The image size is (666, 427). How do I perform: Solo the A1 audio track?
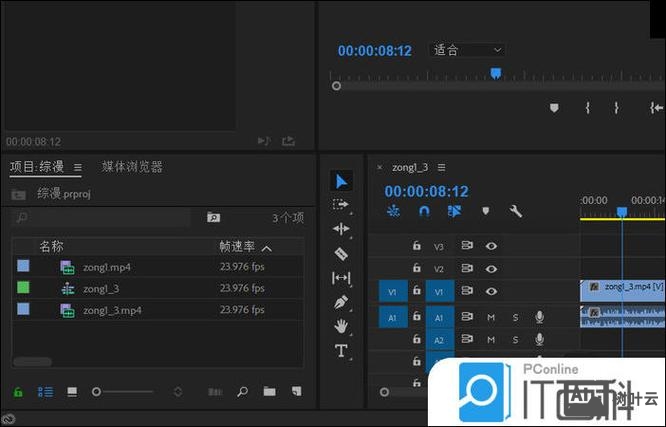(x=515, y=317)
